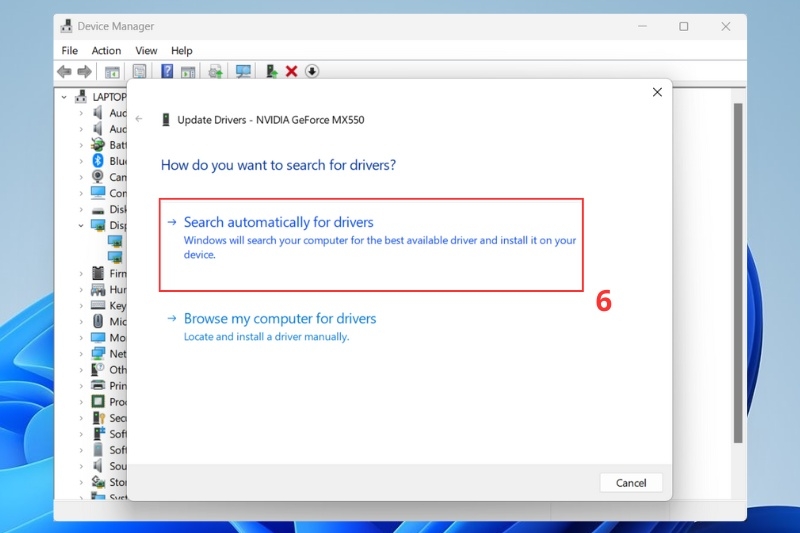Close the Update Drivers dialog with X

(657, 92)
